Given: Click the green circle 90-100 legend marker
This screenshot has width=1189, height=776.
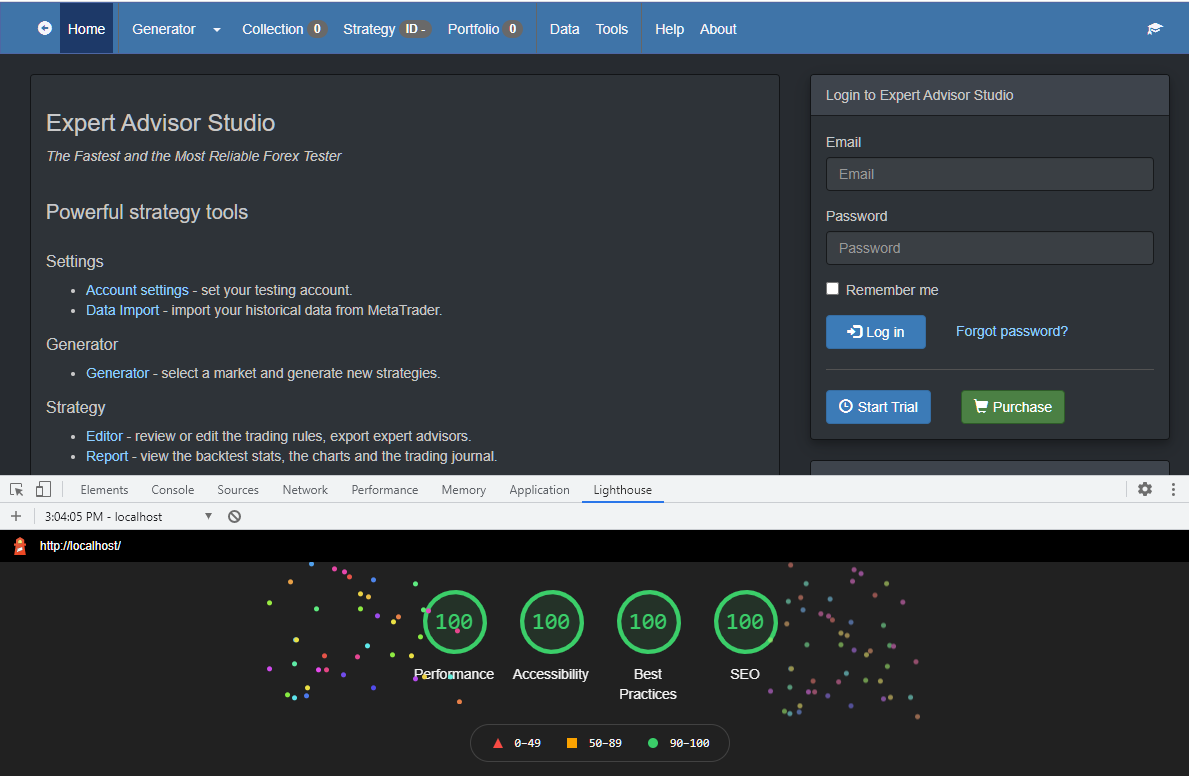Looking at the screenshot, I should pyautogui.click(x=653, y=743).
